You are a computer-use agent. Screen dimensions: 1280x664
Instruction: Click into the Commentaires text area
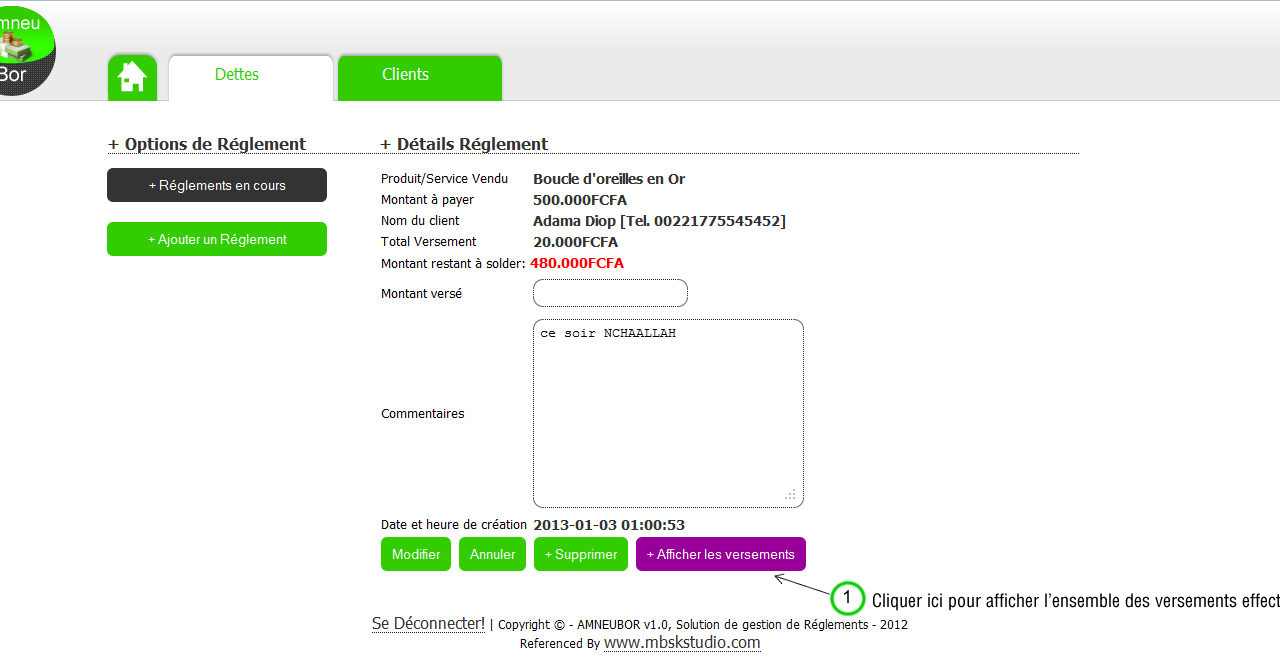click(668, 413)
